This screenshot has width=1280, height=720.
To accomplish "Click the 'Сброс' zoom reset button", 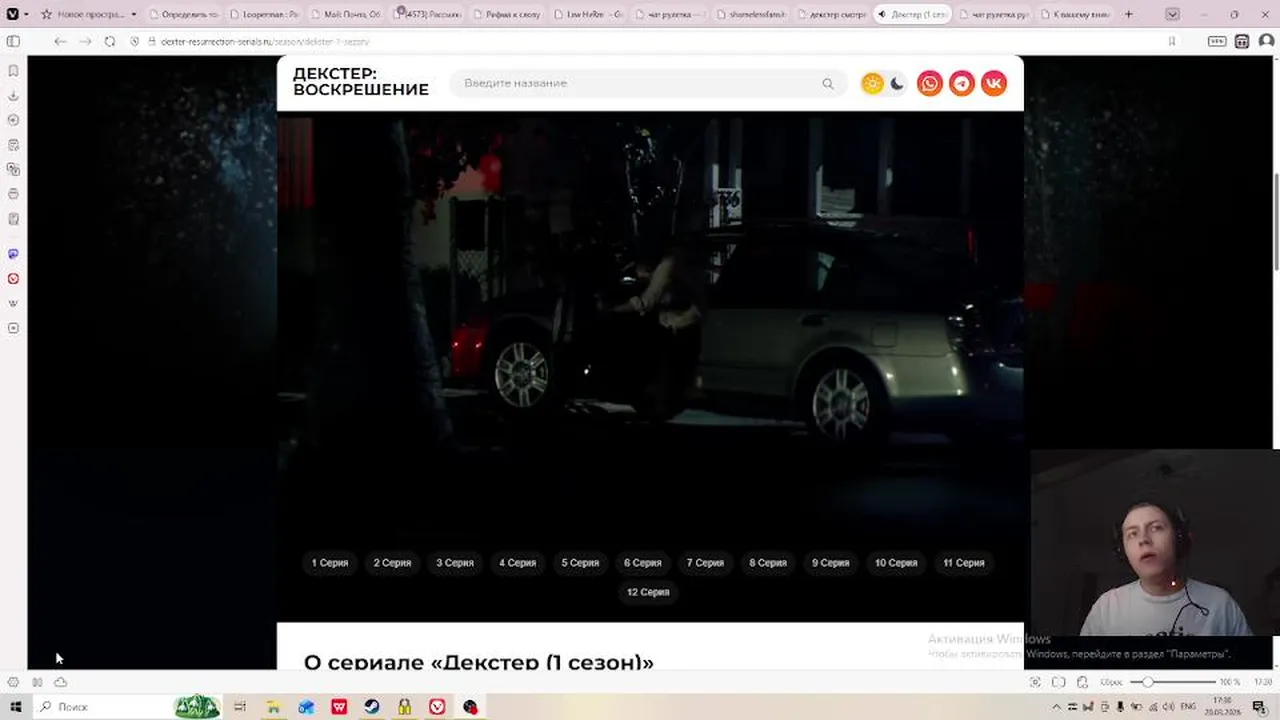I will (1111, 682).
